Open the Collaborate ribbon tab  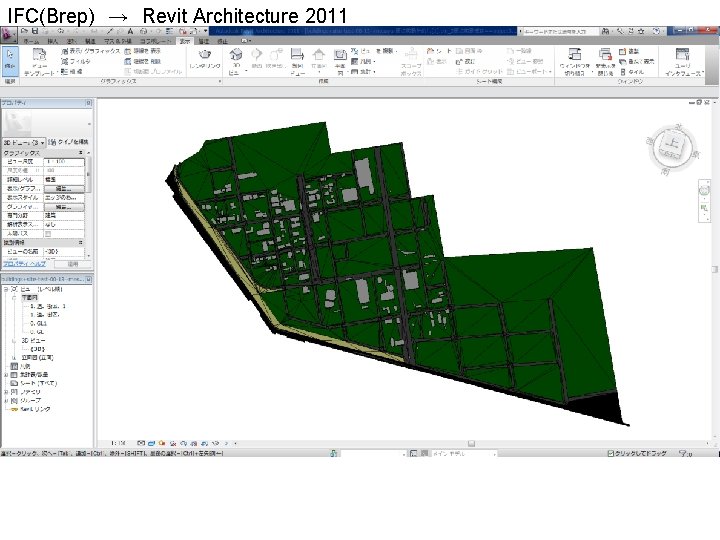(156, 41)
